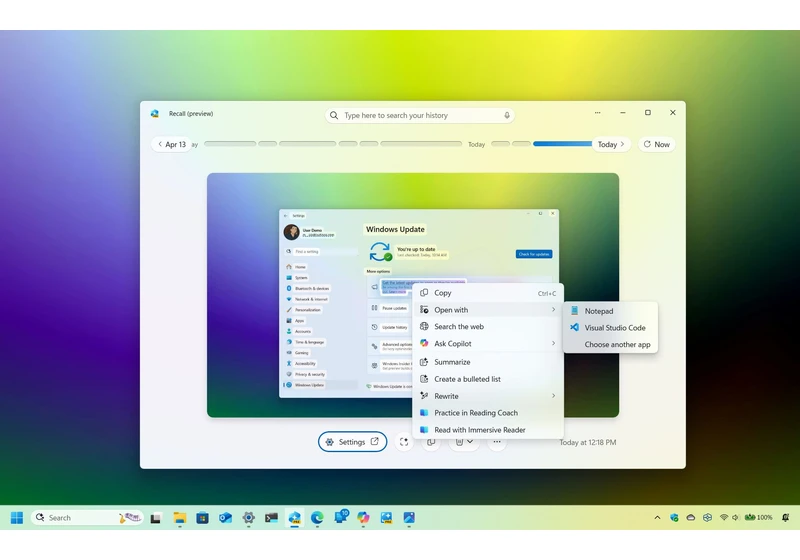The height and width of the screenshot is (560, 800).
Task: Open the taskbar app with the 10 badge
Action: [340, 517]
